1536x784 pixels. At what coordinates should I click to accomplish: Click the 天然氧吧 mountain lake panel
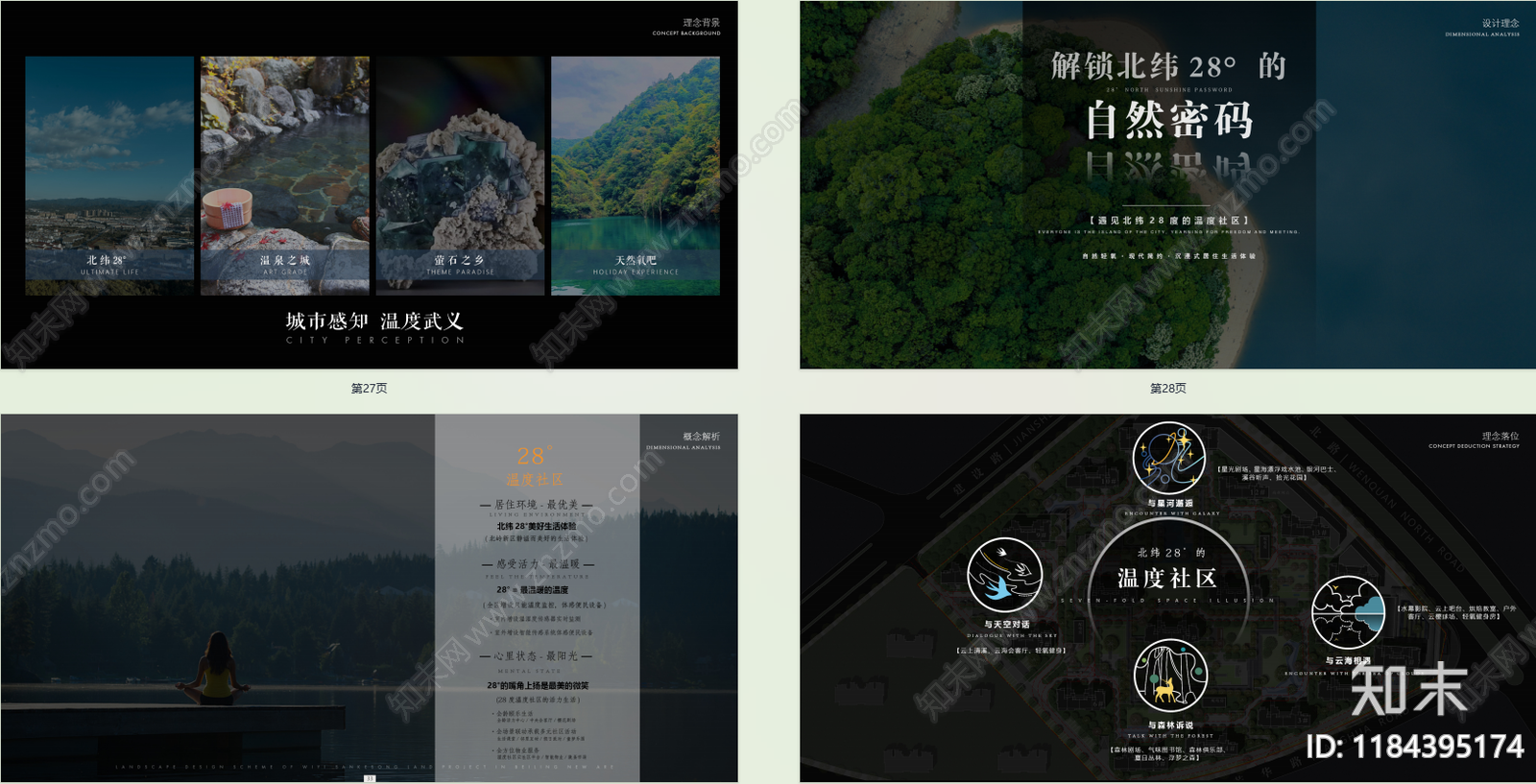(x=636, y=176)
